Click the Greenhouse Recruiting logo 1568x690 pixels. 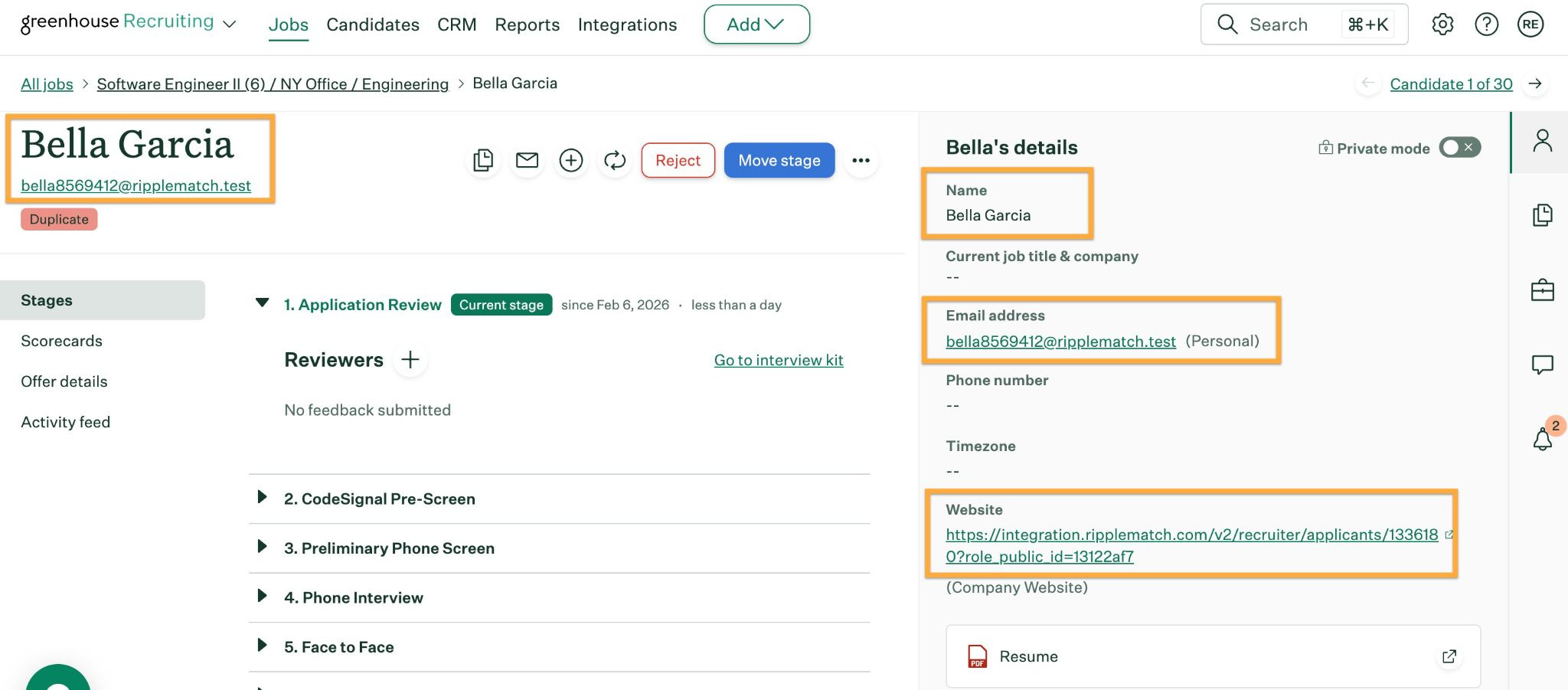(x=117, y=23)
